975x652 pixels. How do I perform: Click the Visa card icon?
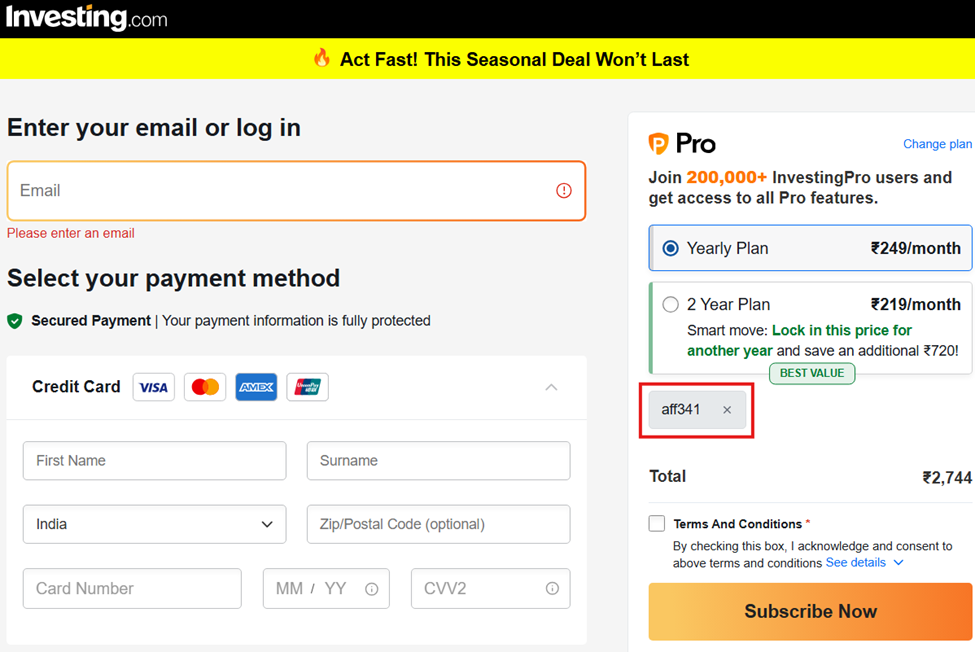click(x=153, y=387)
